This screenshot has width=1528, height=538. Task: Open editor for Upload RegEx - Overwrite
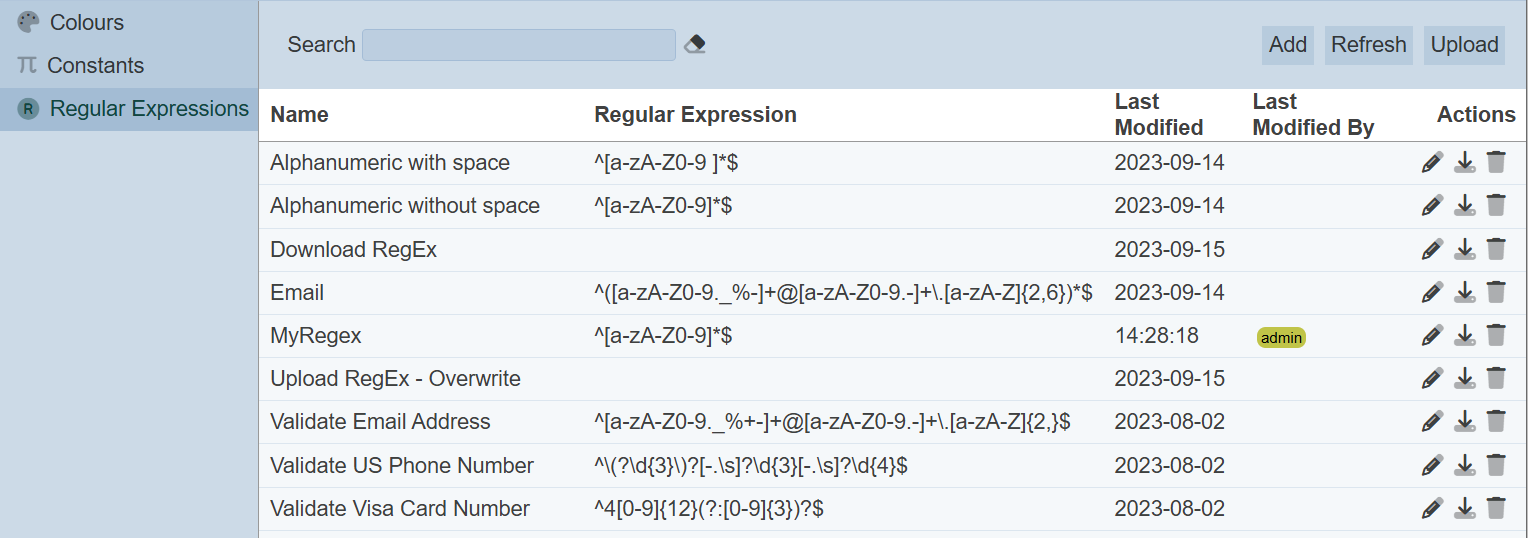click(1432, 378)
